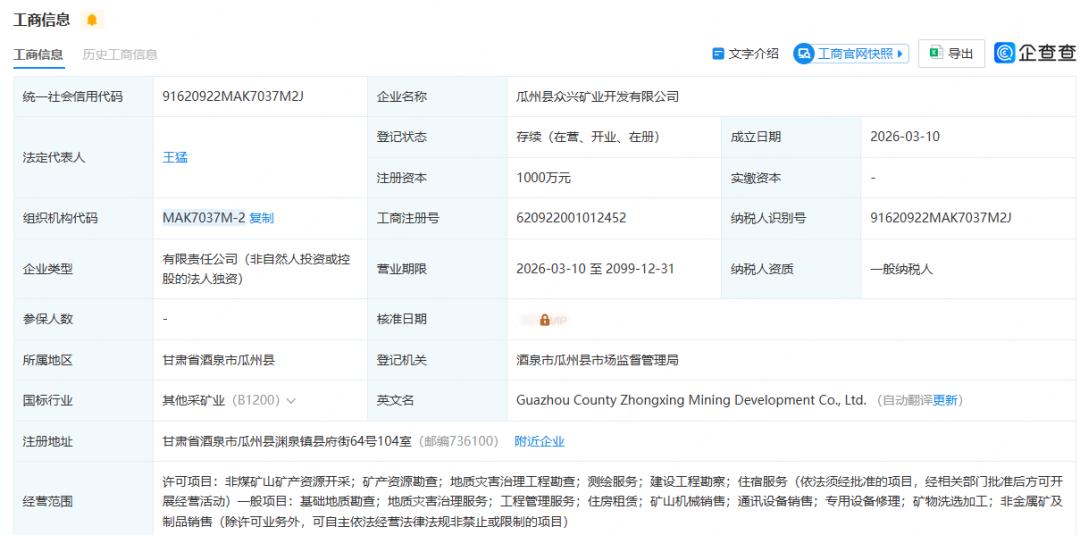Click the 经营范围 business scope text
This screenshot has height=535, width=1080.
click(612, 501)
